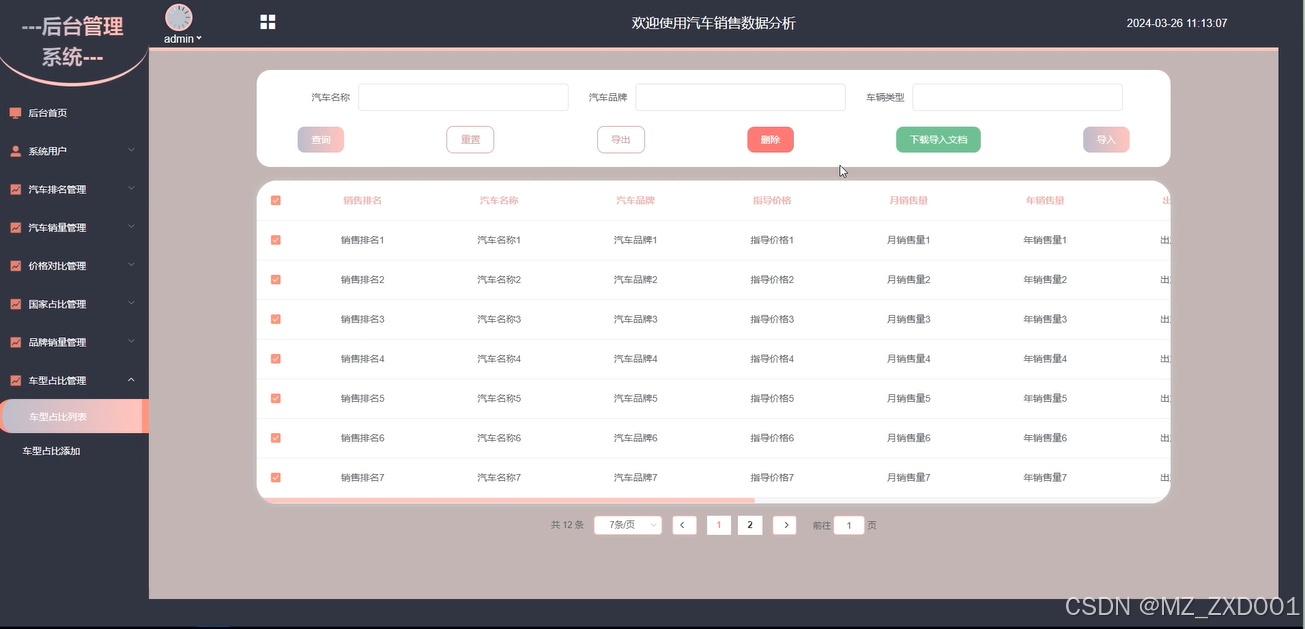Open the 汽车排名管理 menu label
The image size is (1305, 629).
[57, 189]
